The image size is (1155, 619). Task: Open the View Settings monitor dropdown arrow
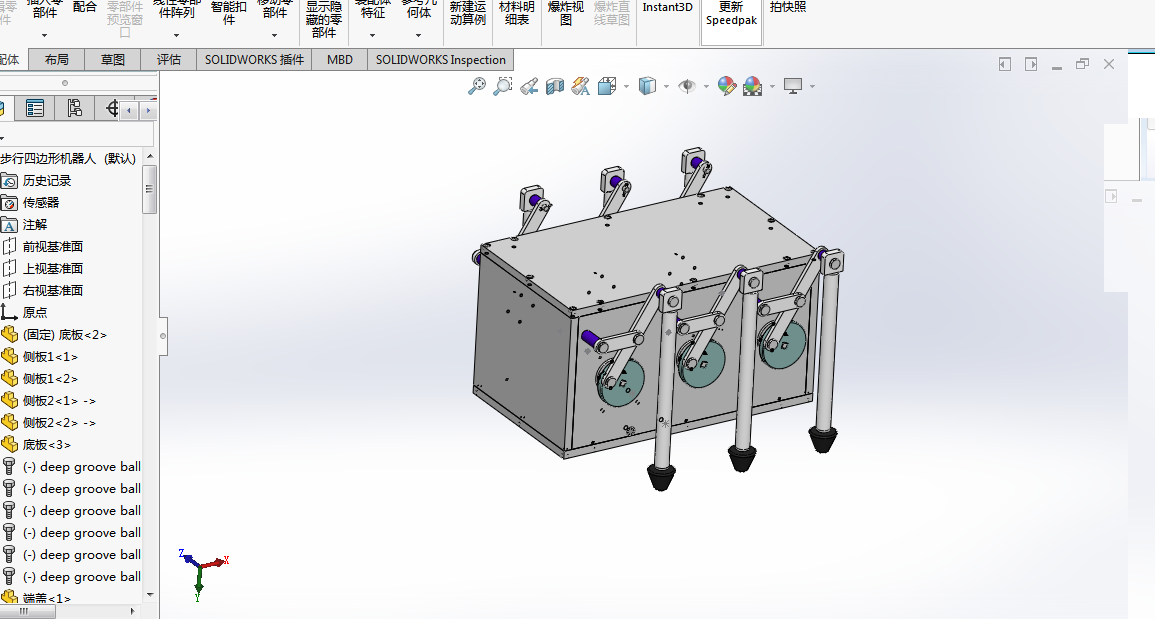click(x=812, y=87)
